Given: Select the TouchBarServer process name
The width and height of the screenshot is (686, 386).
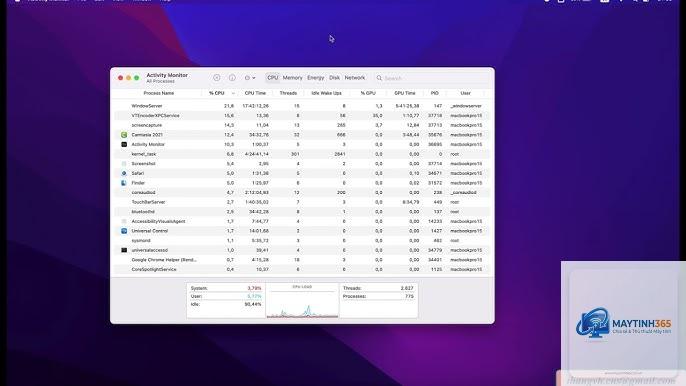Looking at the screenshot, I should pyautogui.click(x=148, y=202).
